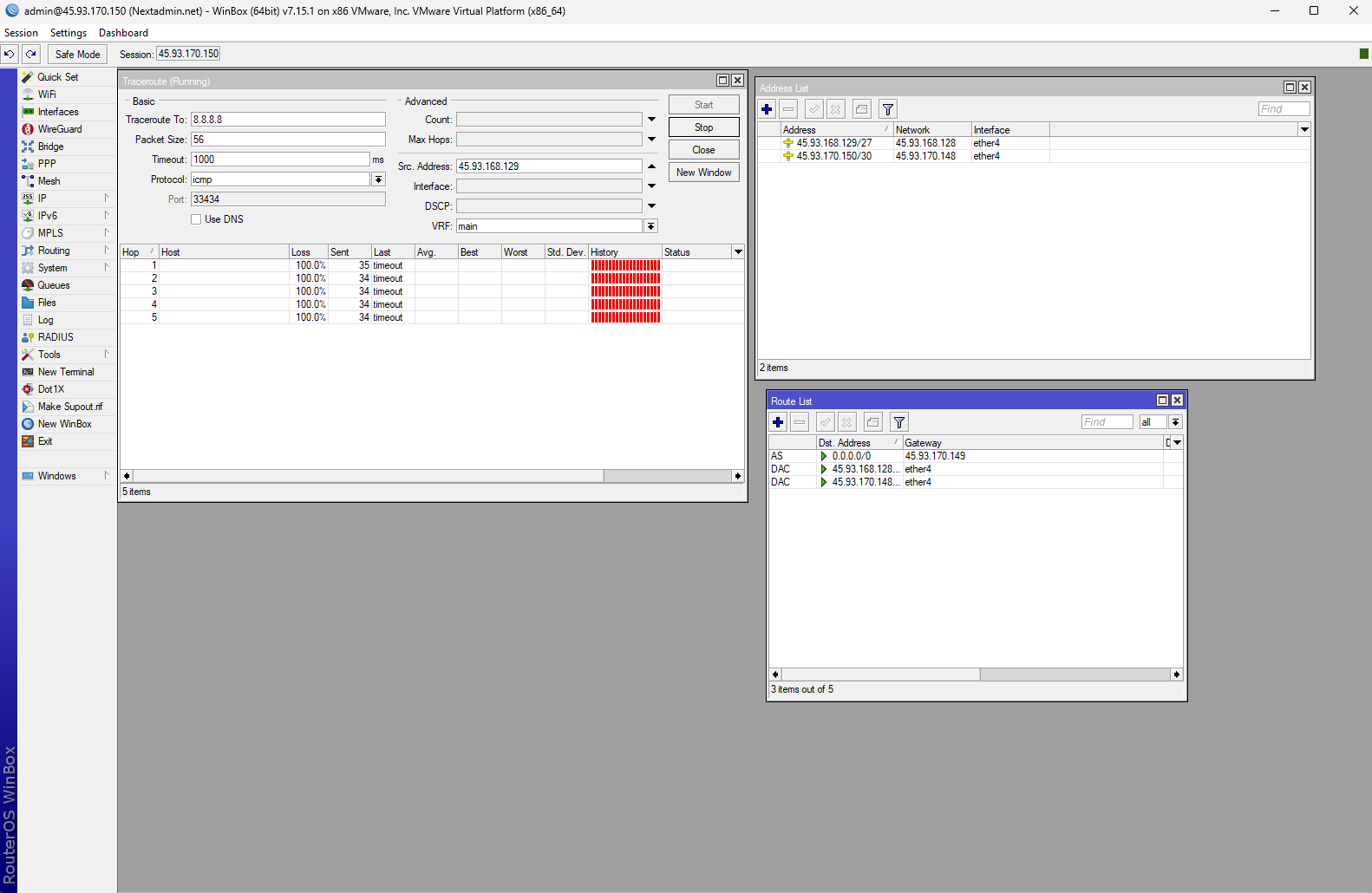Open New Terminal from sidebar
This screenshot has width=1372, height=893.
click(x=66, y=372)
